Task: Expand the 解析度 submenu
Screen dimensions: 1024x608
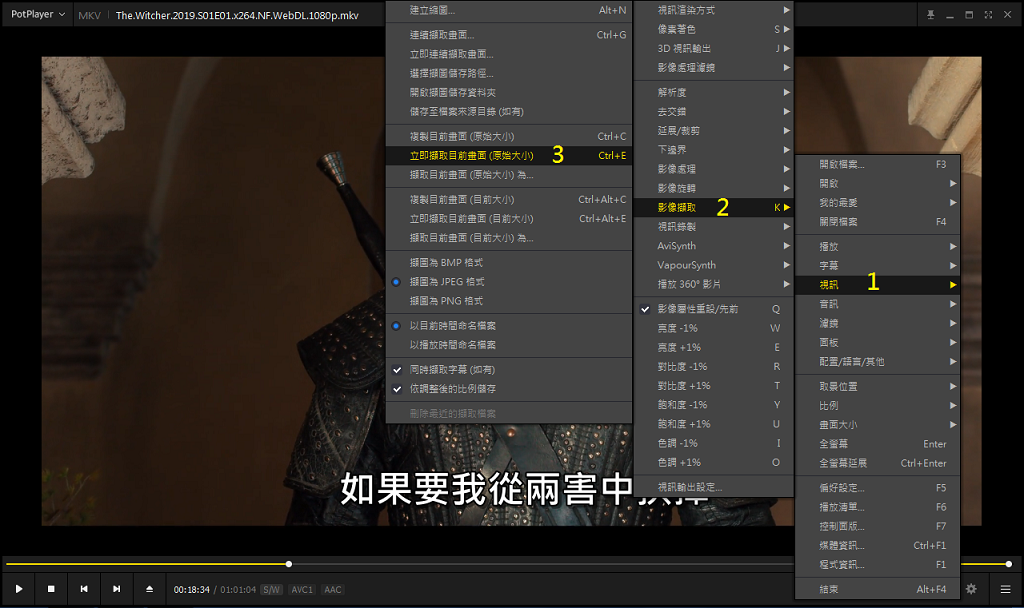Action: pos(714,92)
